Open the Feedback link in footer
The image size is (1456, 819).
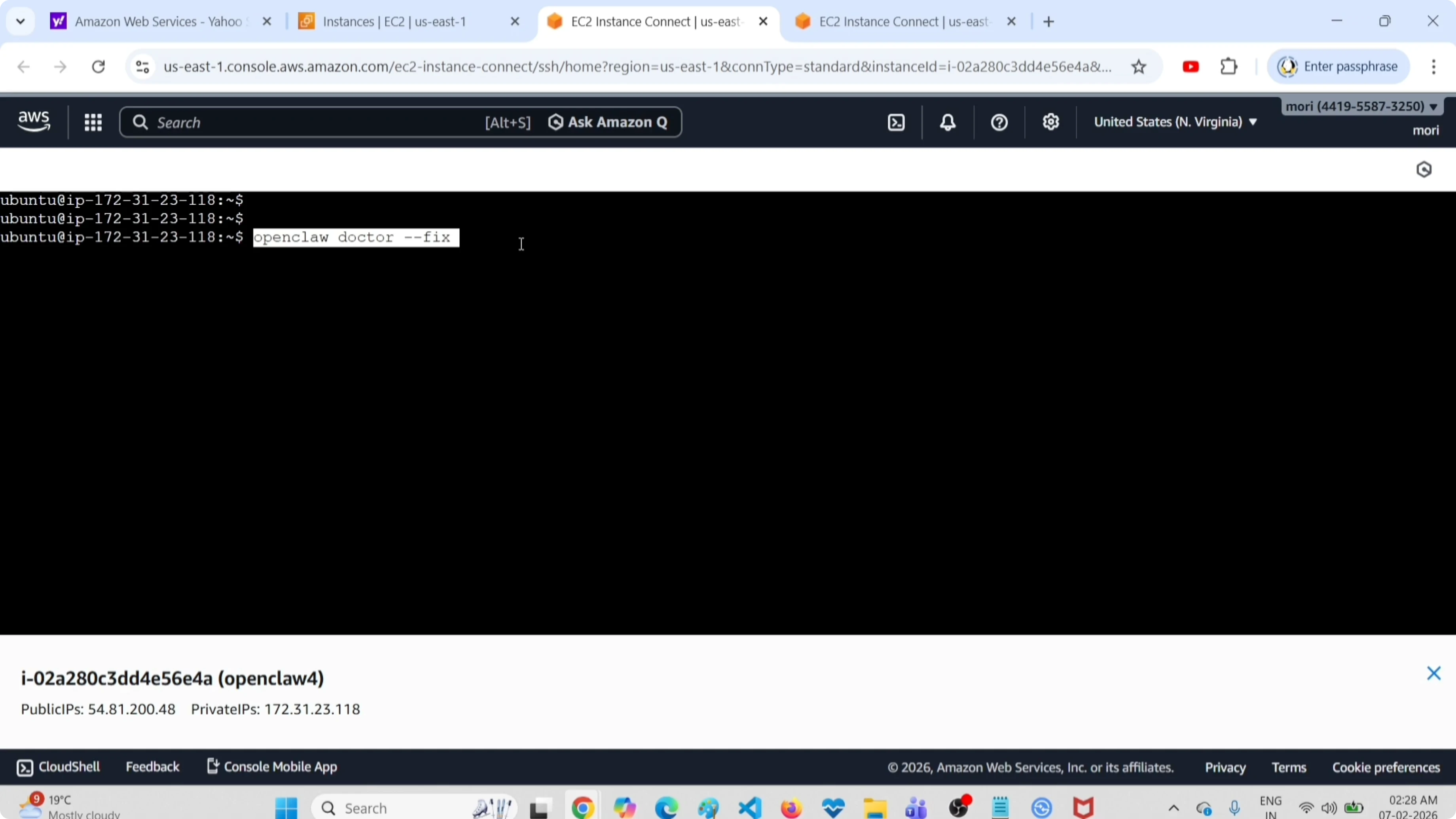tap(152, 767)
